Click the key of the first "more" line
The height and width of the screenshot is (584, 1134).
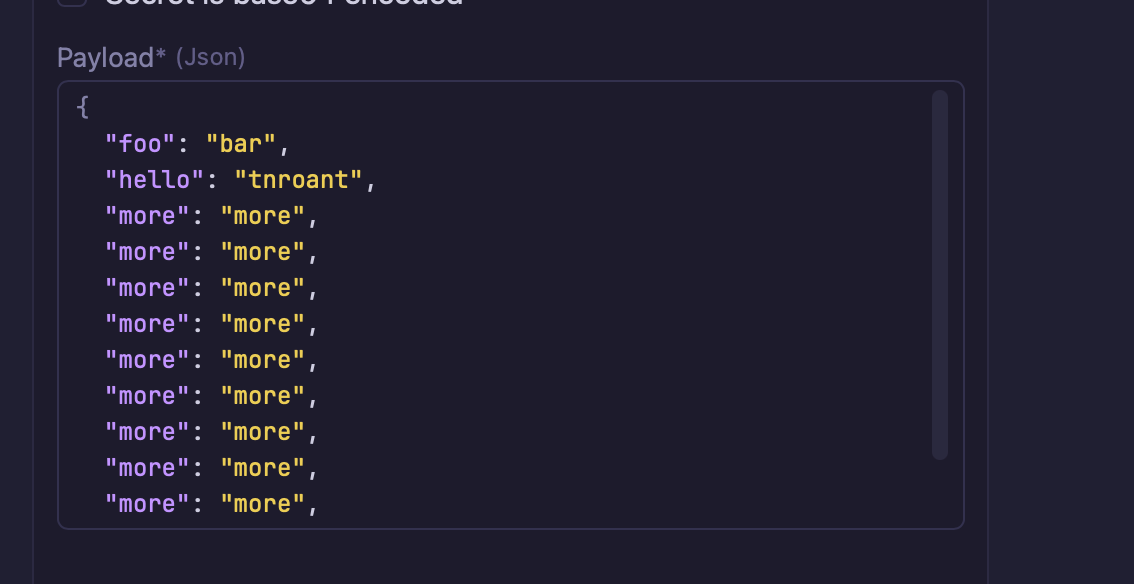147,216
